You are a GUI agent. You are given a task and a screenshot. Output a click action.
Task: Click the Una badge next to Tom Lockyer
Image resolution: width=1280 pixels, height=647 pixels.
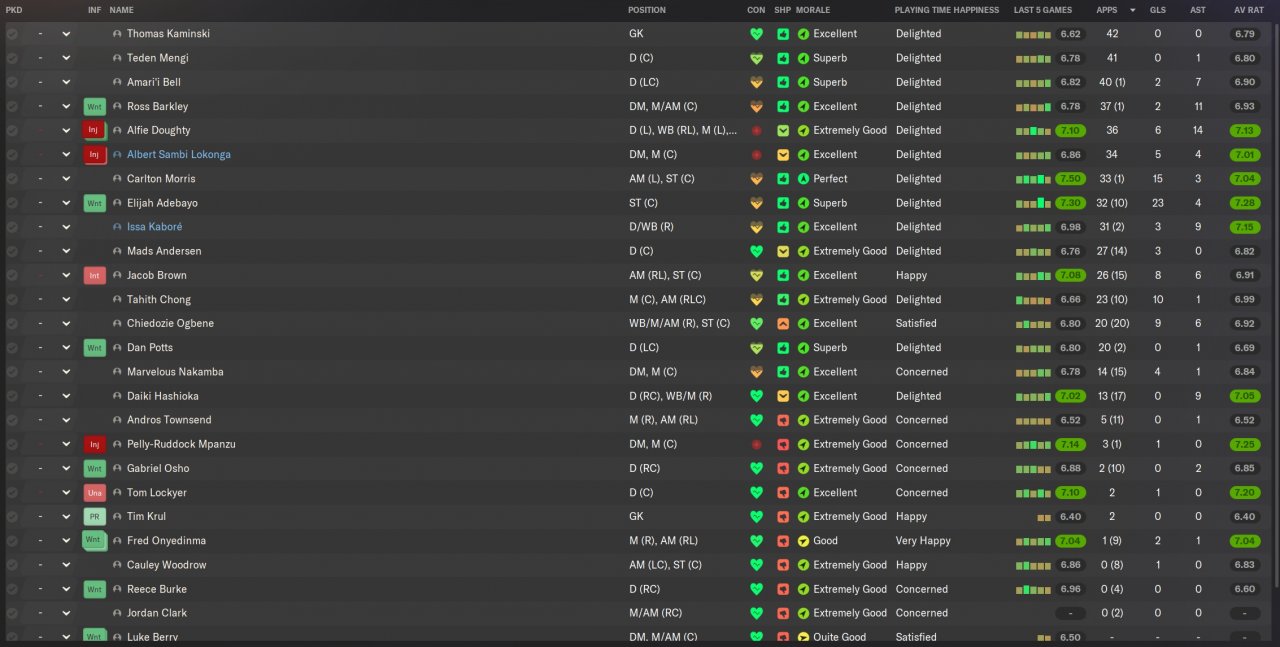pos(94,492)
